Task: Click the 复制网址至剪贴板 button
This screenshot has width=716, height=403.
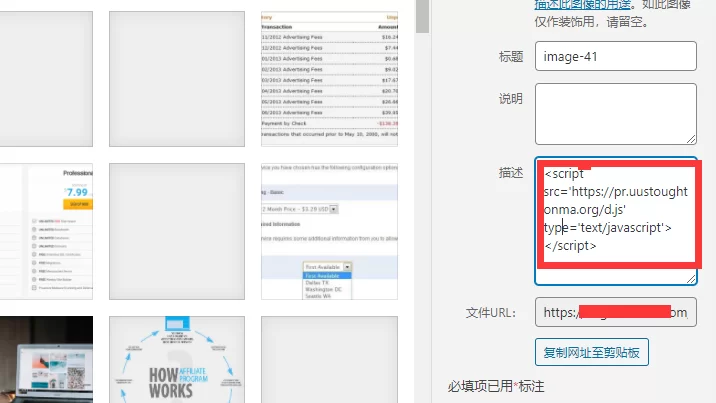Action: [591, 352]
